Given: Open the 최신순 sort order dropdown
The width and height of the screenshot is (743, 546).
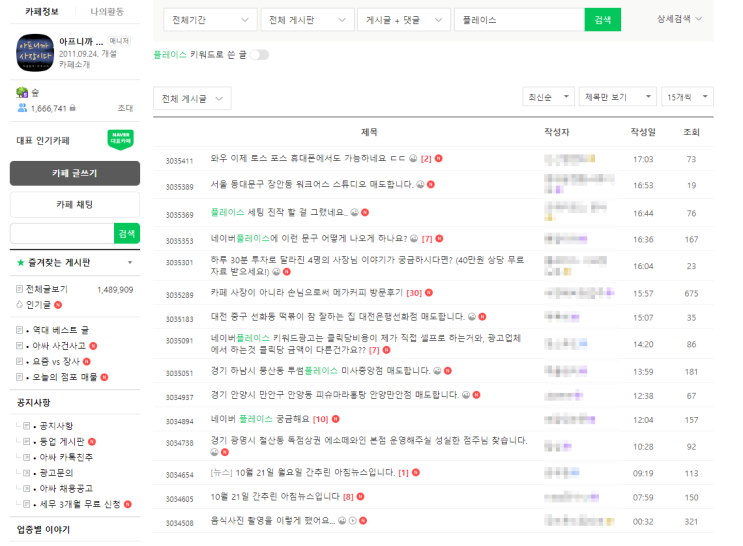Looking at the screenshot, I should (x=548, y=97).
